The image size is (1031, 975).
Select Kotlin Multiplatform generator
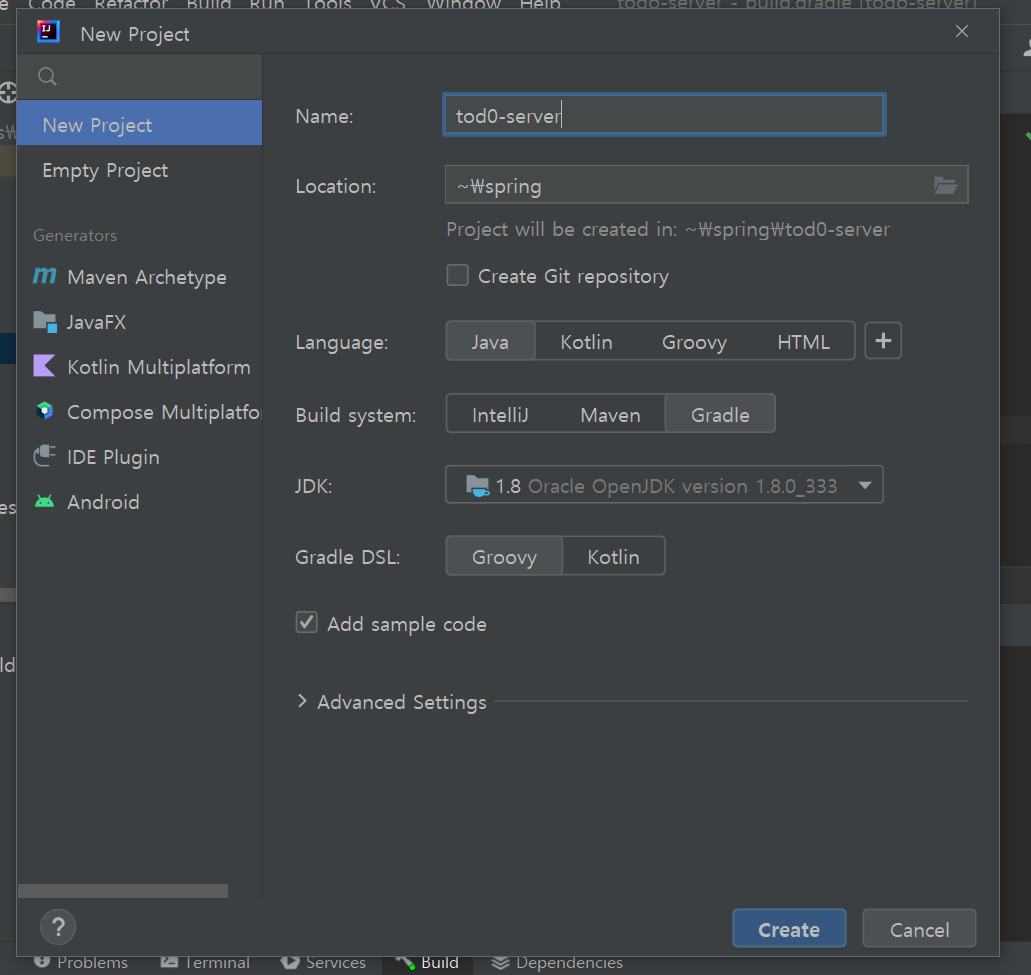[x=139, y=366]
